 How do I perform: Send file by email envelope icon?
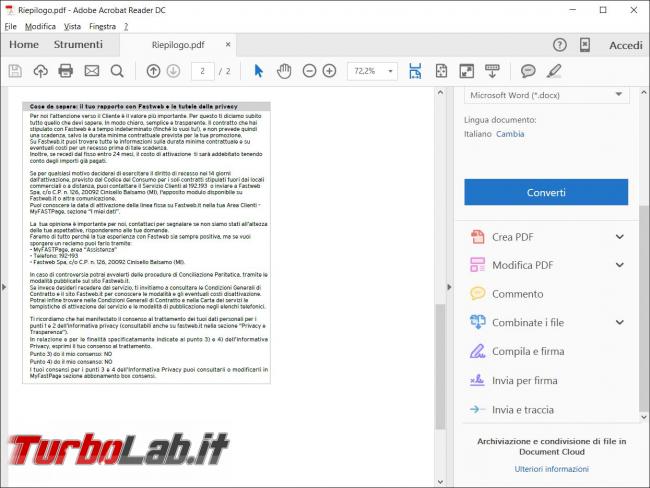pyautogui.click(x=92, y=71)
